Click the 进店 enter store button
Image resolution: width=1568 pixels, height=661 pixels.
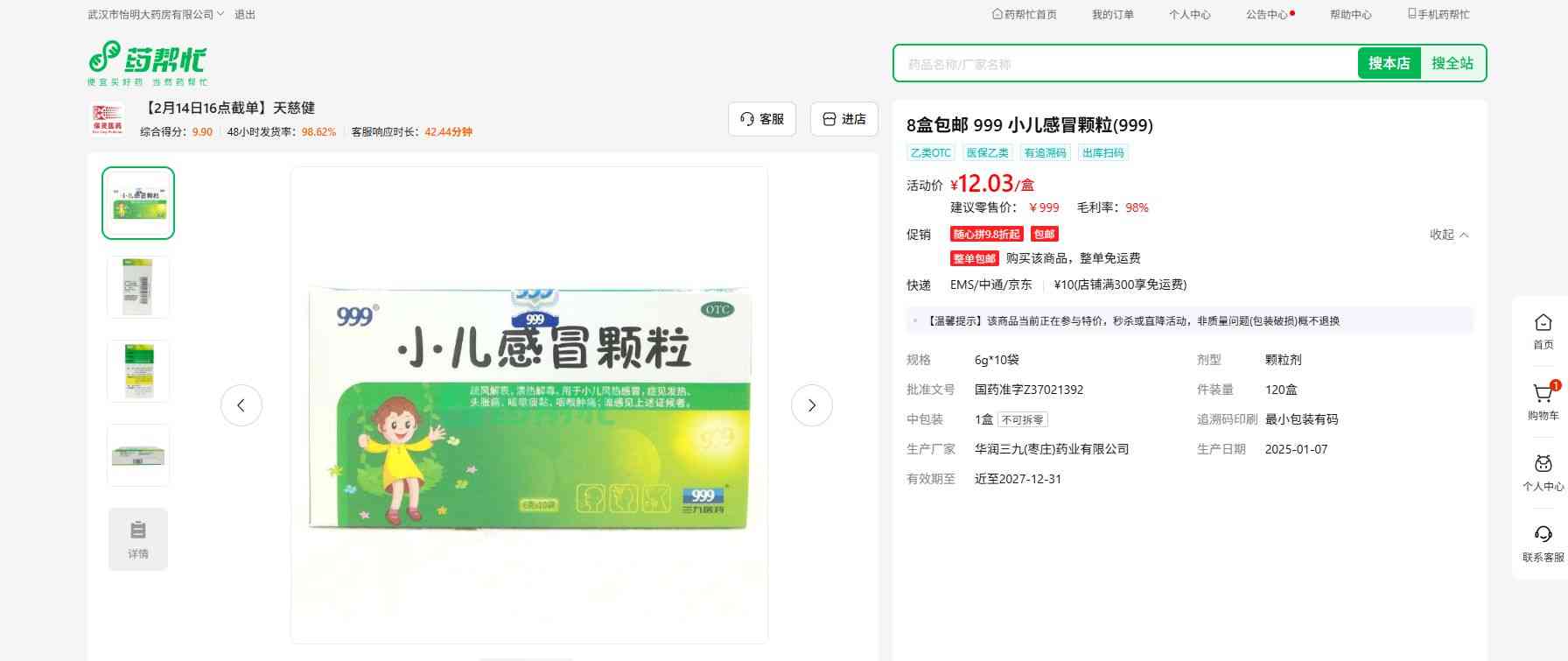click(843, 119)
